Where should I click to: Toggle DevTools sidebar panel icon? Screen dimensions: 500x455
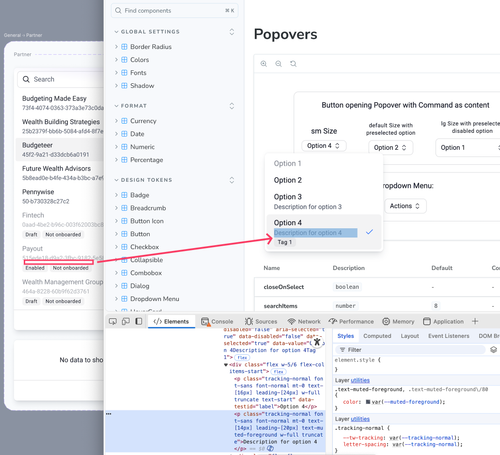[x=139, y=321]
